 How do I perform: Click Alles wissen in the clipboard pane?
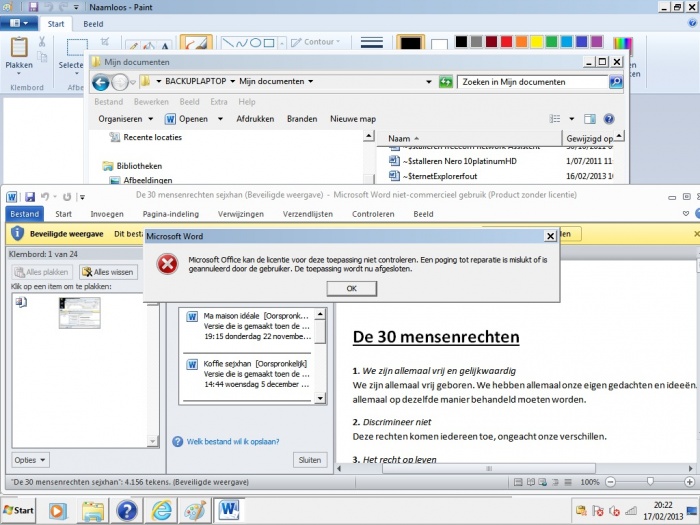coord(108,272)
